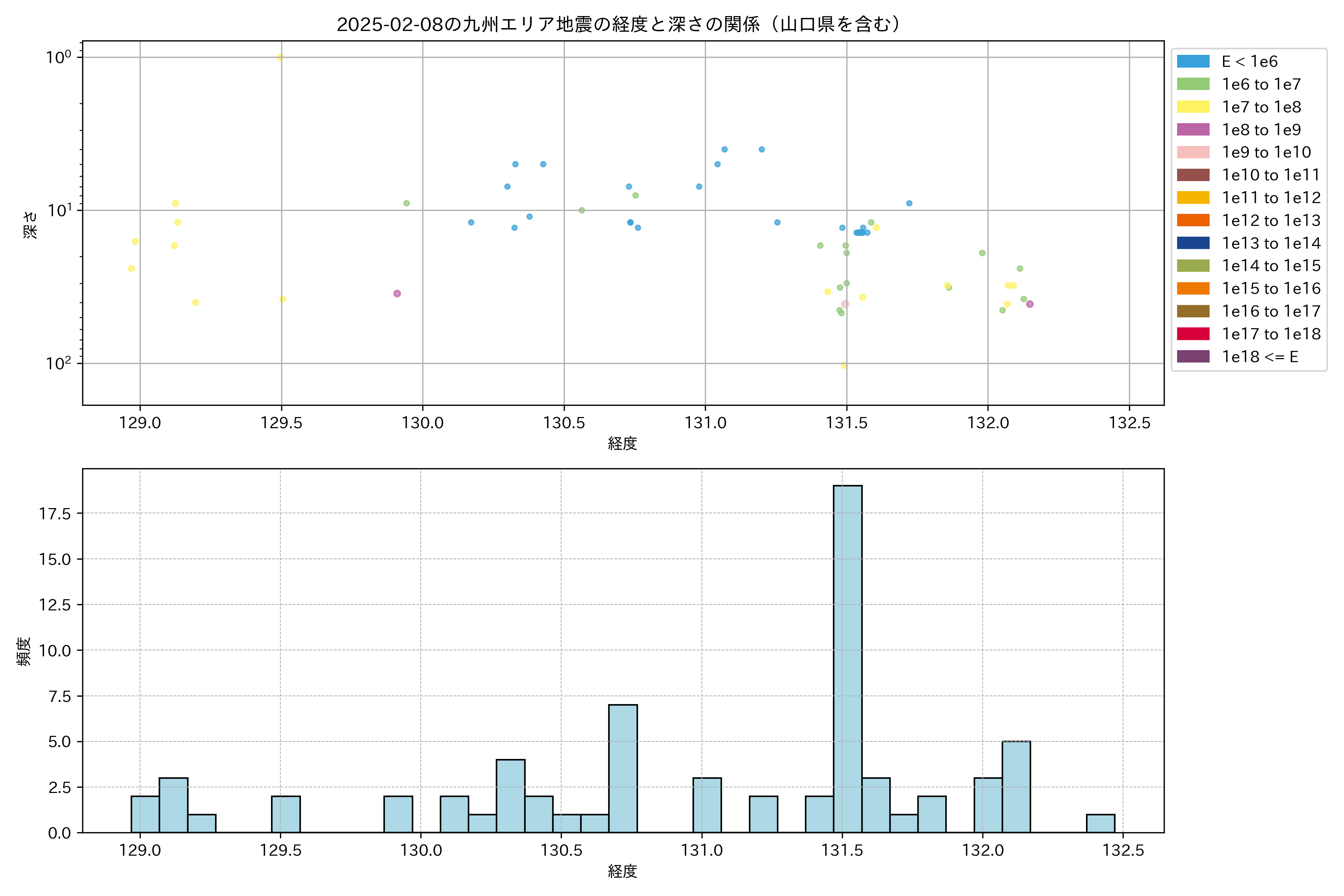Click the yellow scatter point at depth 10^0
This screenshot has height=896, width=1344.
coord(280,57)
